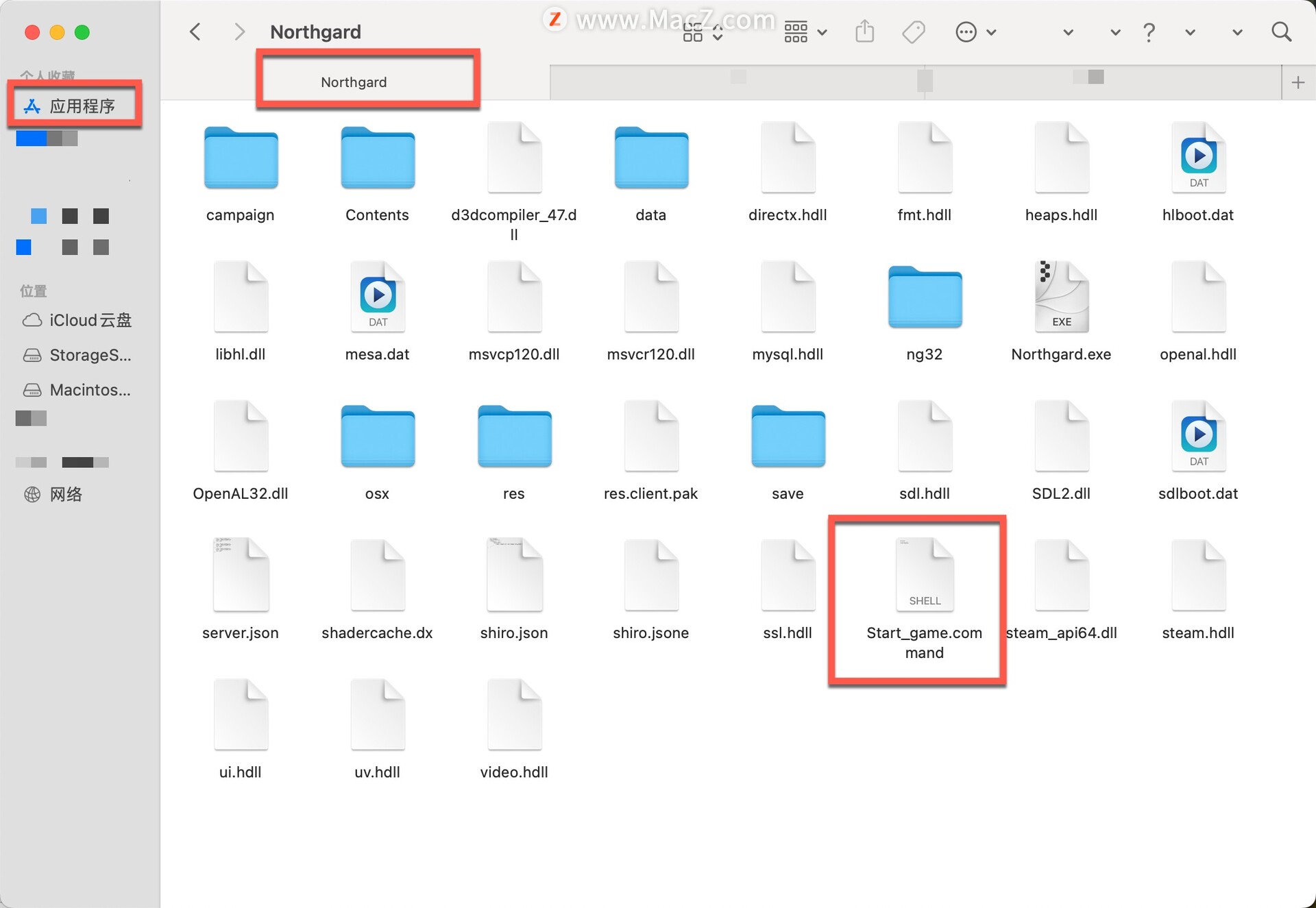Viewport: 1316px width, 908px height.
Task: Select the sdl.hdll file icon
Action: point(925,437)
